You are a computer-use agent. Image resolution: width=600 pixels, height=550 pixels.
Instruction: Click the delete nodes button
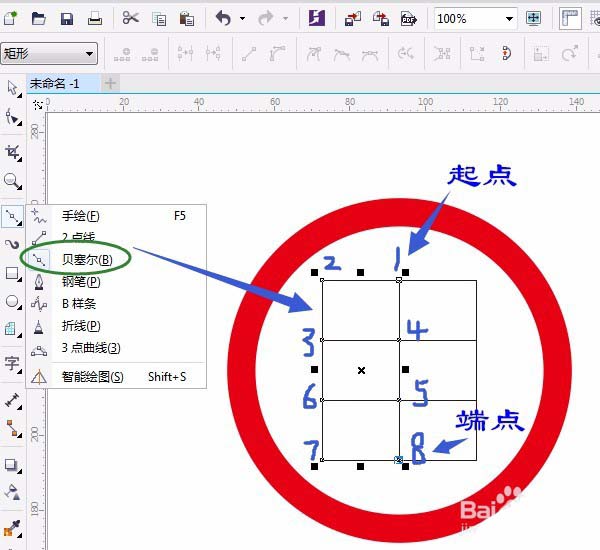coord(150,54)
